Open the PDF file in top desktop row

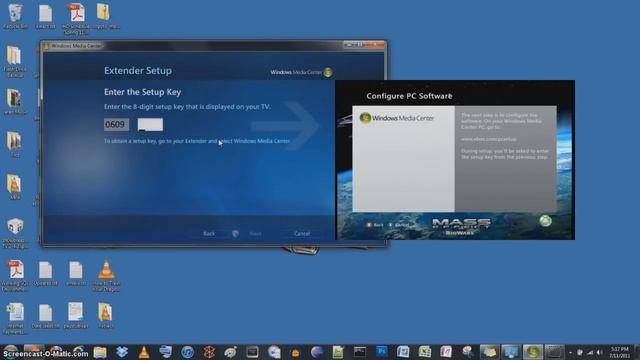[76, 18]
